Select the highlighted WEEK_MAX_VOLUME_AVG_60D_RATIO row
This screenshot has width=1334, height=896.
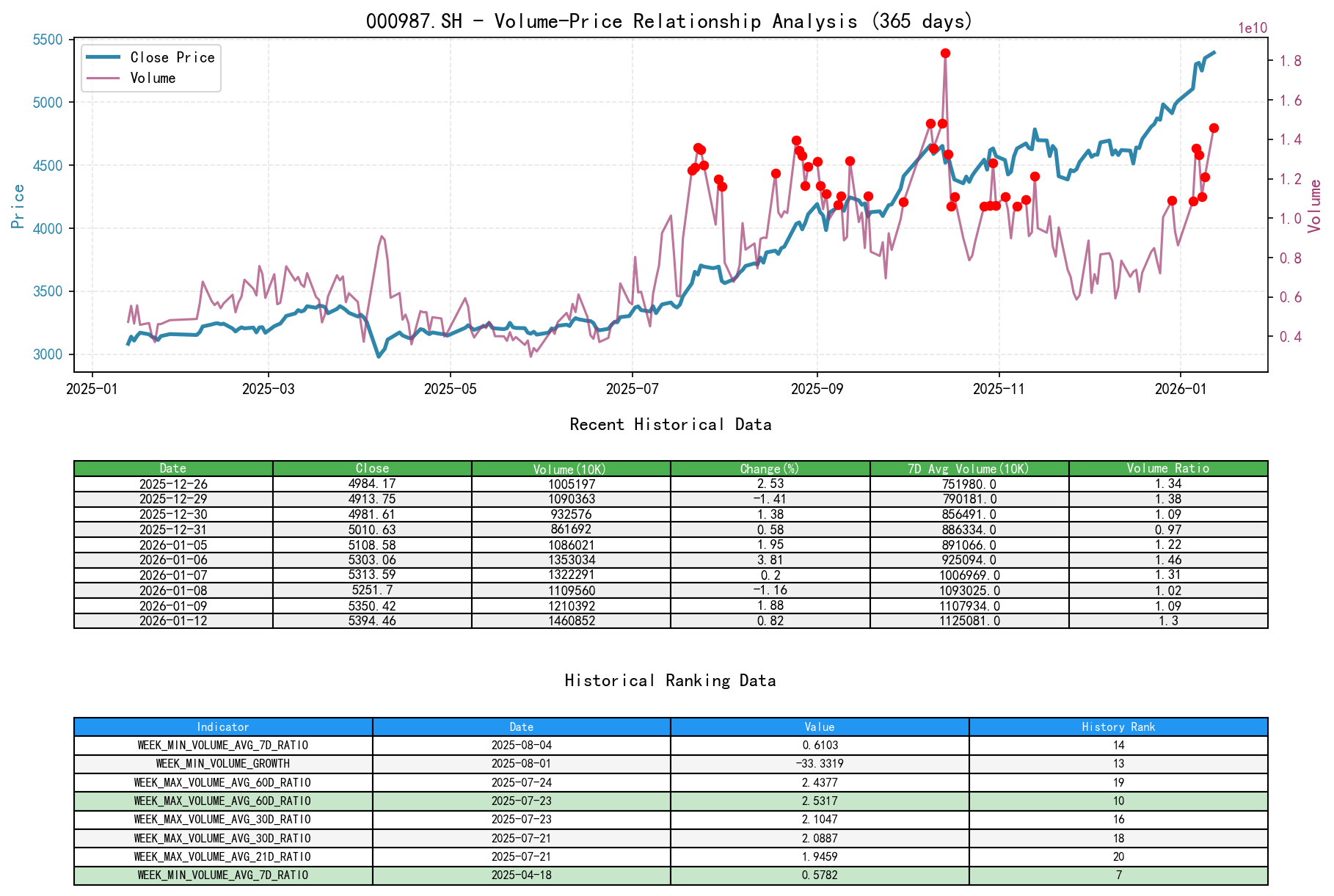point(222,801)
